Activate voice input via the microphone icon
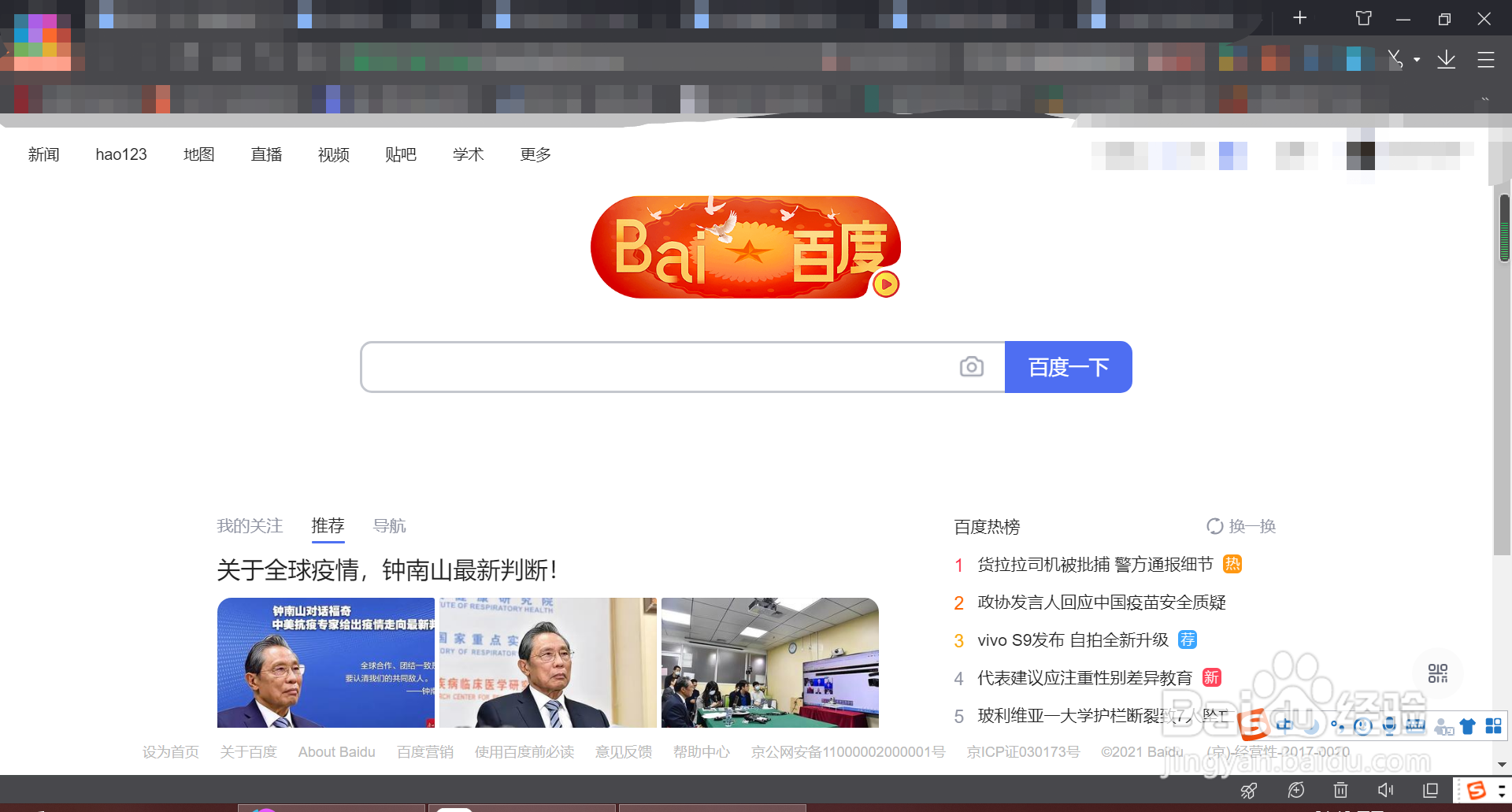This screenshot has height=812, width=1512. click(x=1389, y=726)
